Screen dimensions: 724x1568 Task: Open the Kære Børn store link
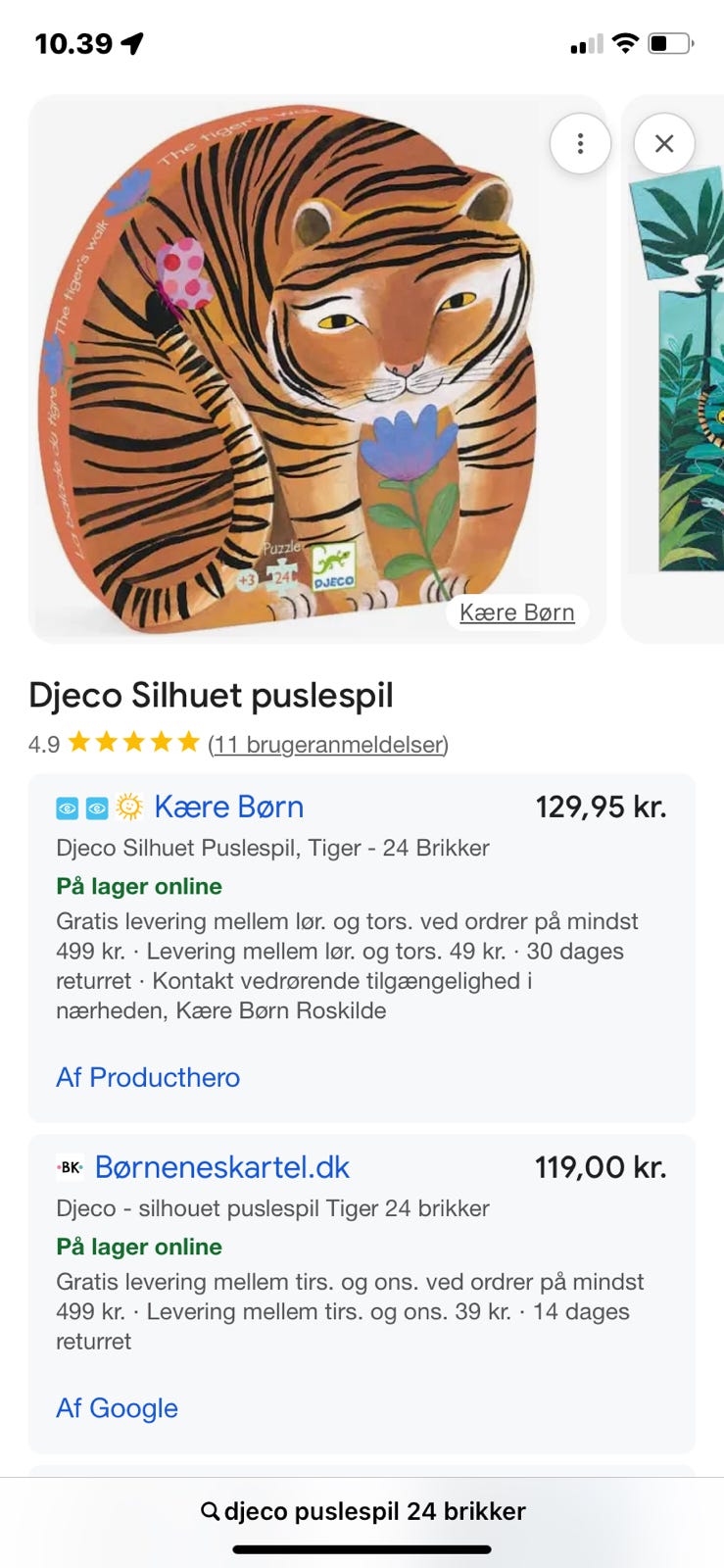[229, 807]
